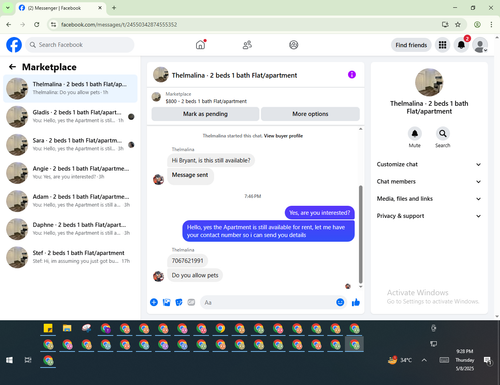Open the Angie conversation
Image resolution: width=500 pixels, height=385 pixels.
[x=70, y=173]
